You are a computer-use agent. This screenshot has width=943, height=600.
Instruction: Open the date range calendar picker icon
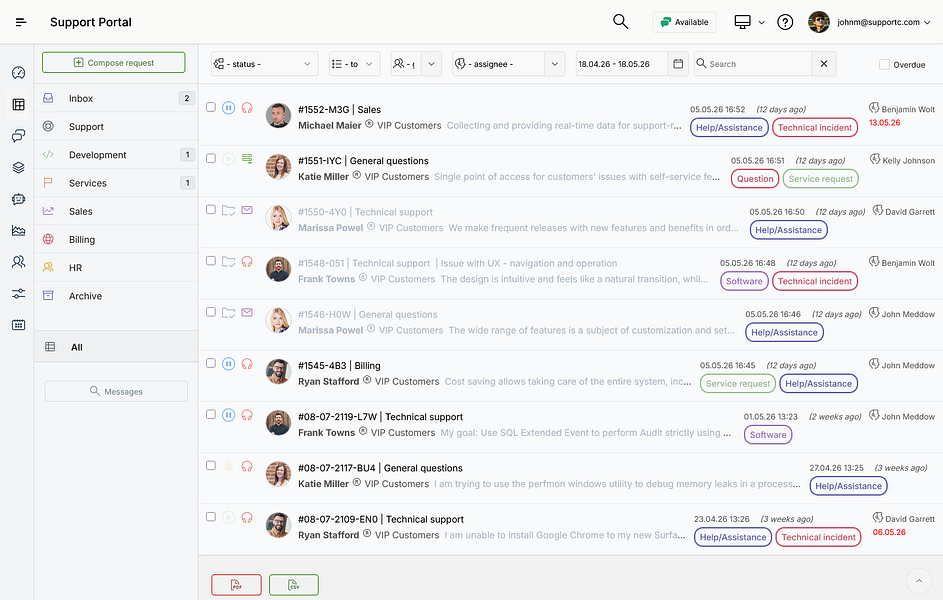tap(678, 64)
